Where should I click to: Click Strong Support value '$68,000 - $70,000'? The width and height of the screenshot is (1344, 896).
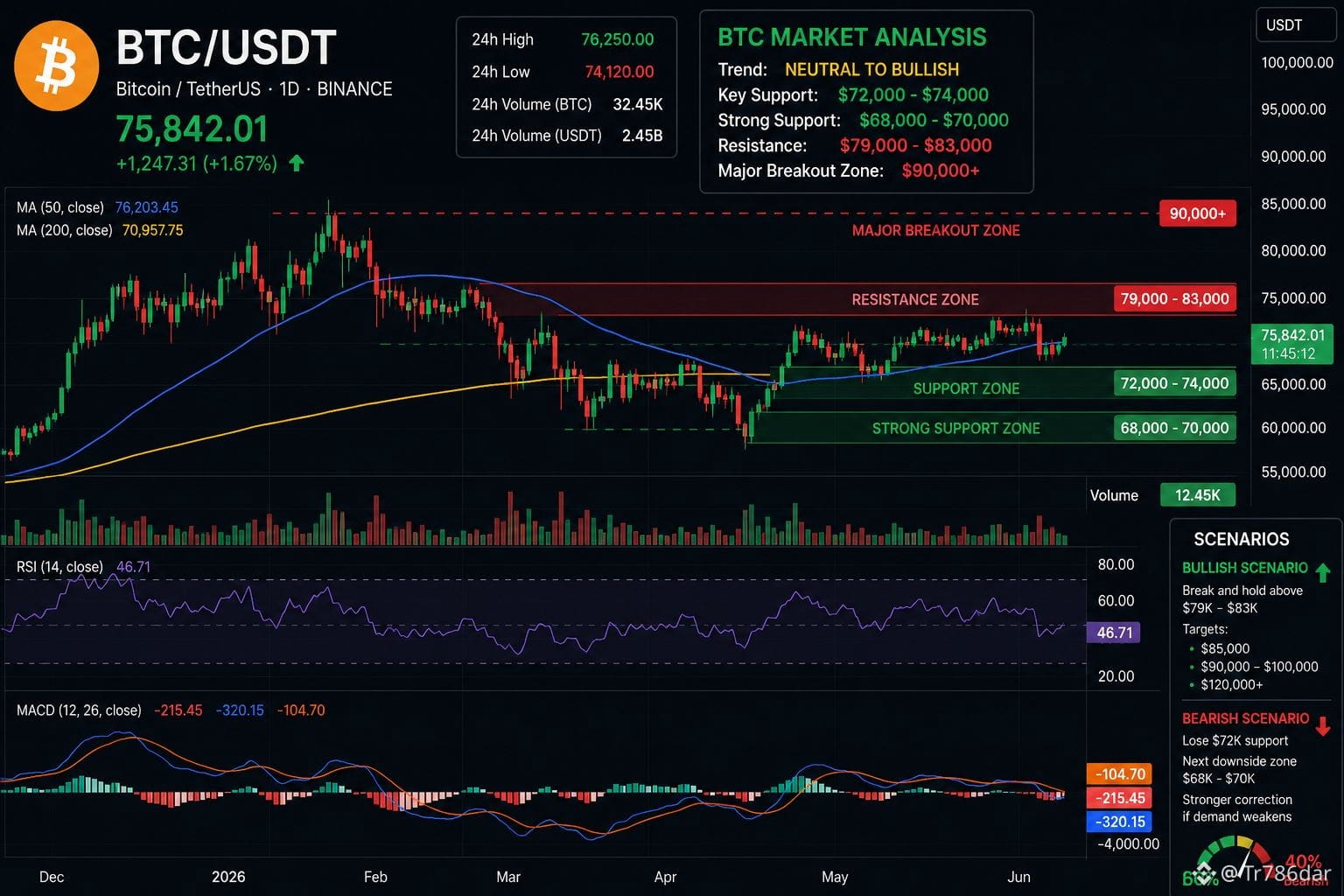pos(934,121)
